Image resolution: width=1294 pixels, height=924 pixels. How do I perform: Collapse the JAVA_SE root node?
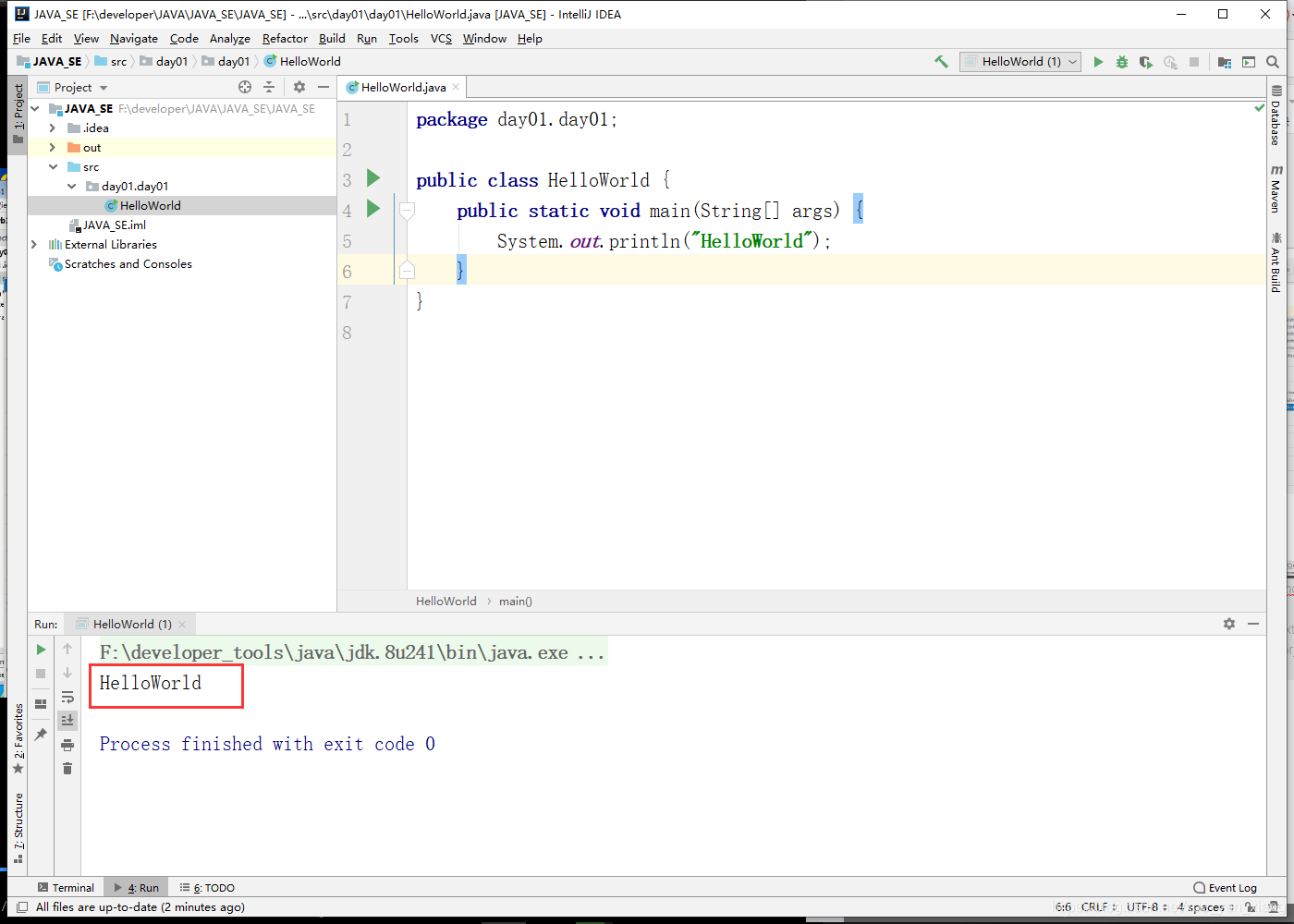(35, 109)
